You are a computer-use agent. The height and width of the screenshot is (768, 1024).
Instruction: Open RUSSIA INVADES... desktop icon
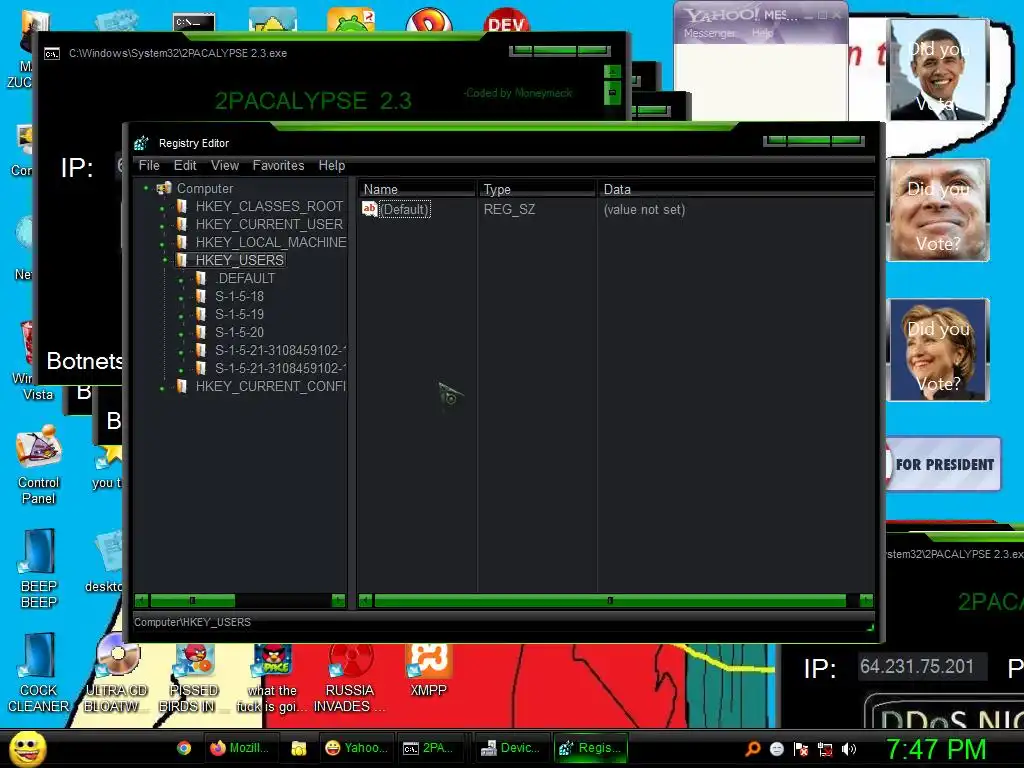pos(350,676)
